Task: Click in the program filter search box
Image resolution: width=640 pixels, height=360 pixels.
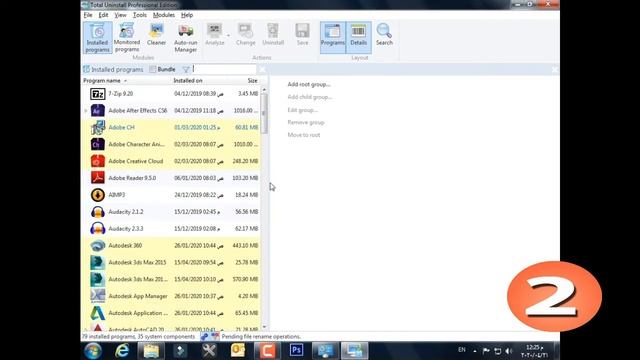Action: click(x=224, y=69)
